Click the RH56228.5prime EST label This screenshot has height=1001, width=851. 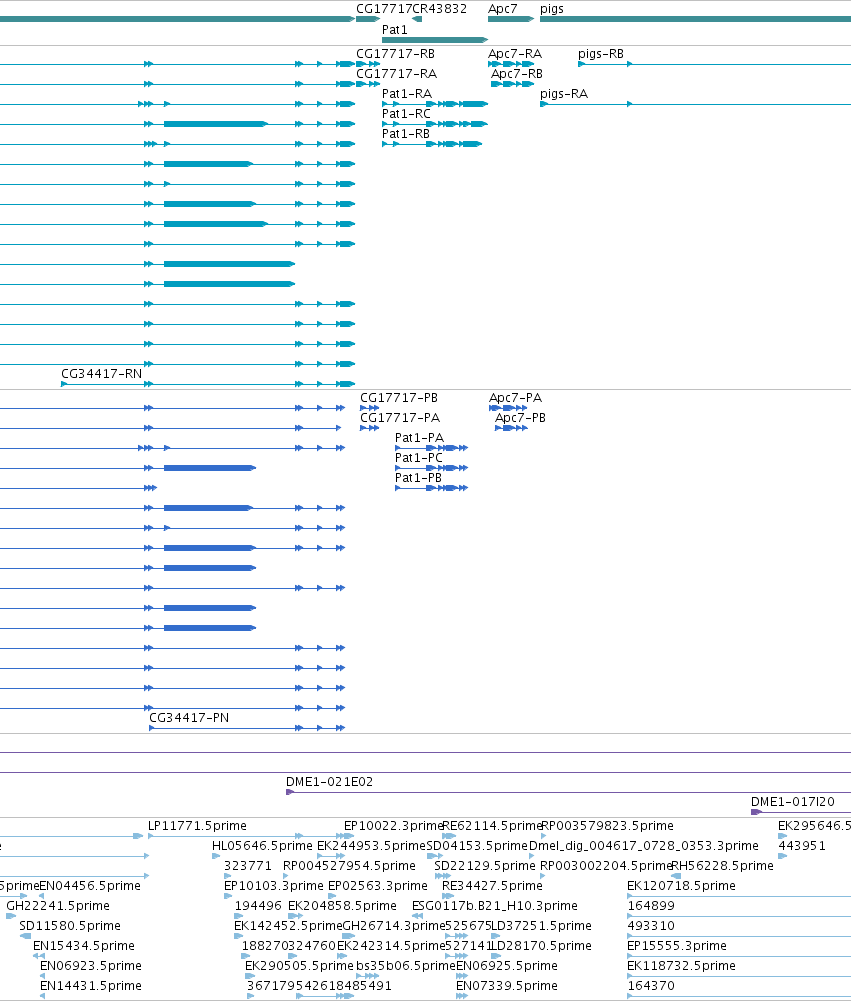[723, 866]
